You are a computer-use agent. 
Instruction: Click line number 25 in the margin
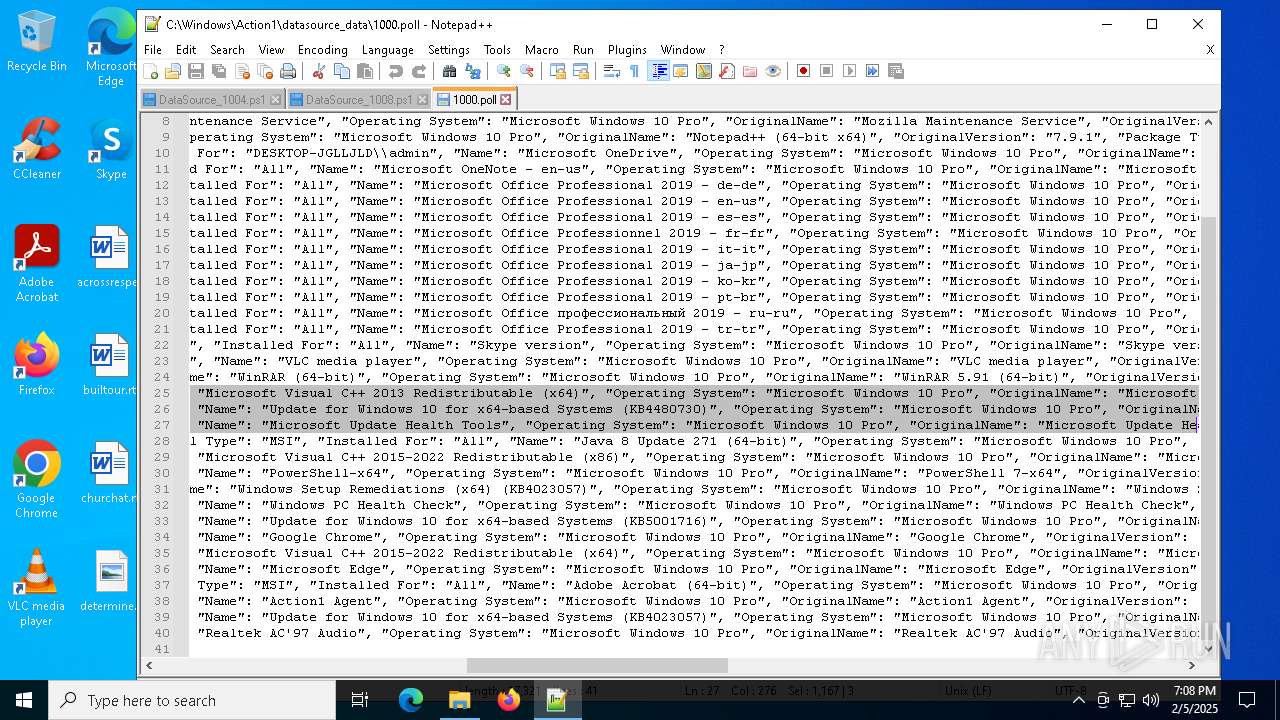[162, 393]
